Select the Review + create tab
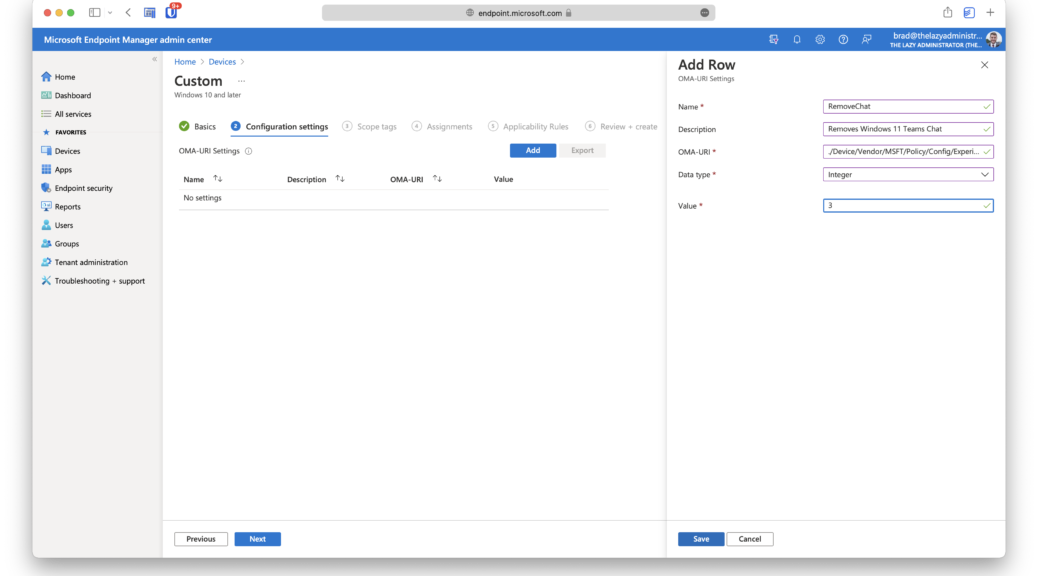This screenshot has width=1038, height=576. click(x=621, y=126)
